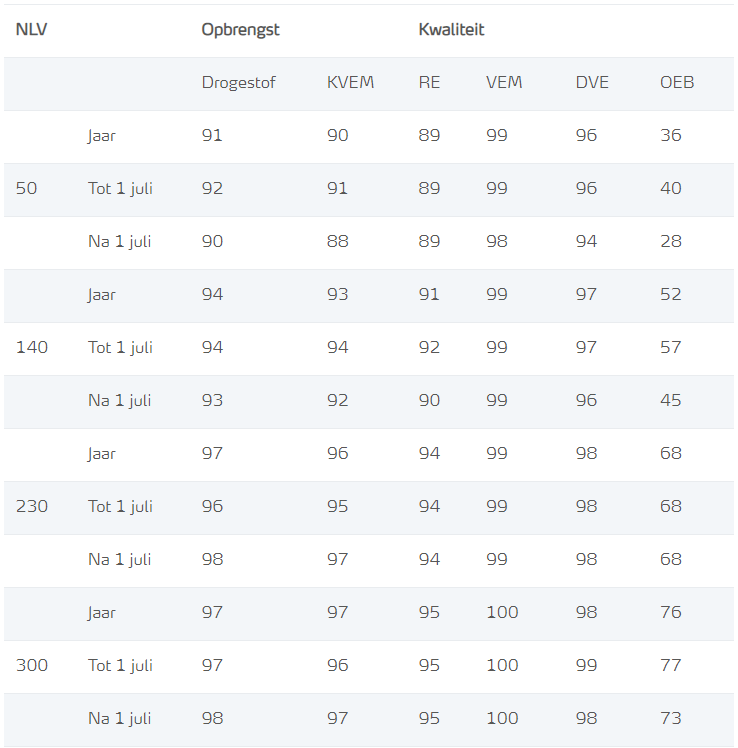Click the Opbrengst header
Screen dimensions: 738x748
pos(240,30)
